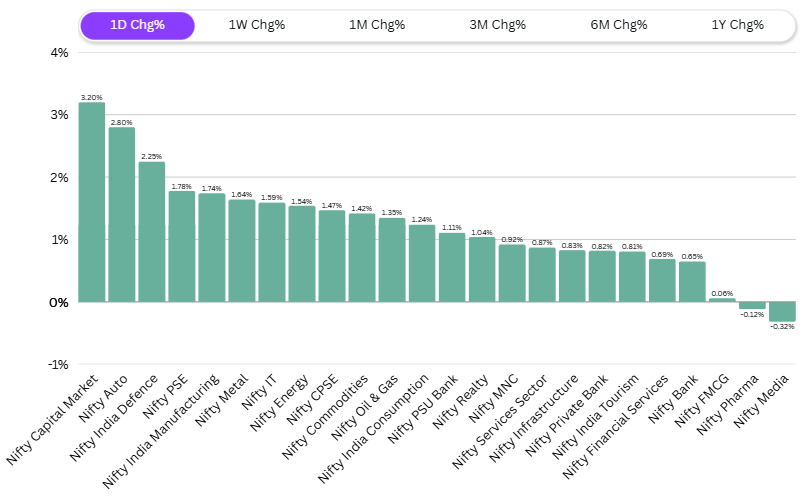Viewport: 808px width, 502px height.
Task: Select the Nifty Oil & Gas bar
Action: pyautogui.click(x=392, y=260)
